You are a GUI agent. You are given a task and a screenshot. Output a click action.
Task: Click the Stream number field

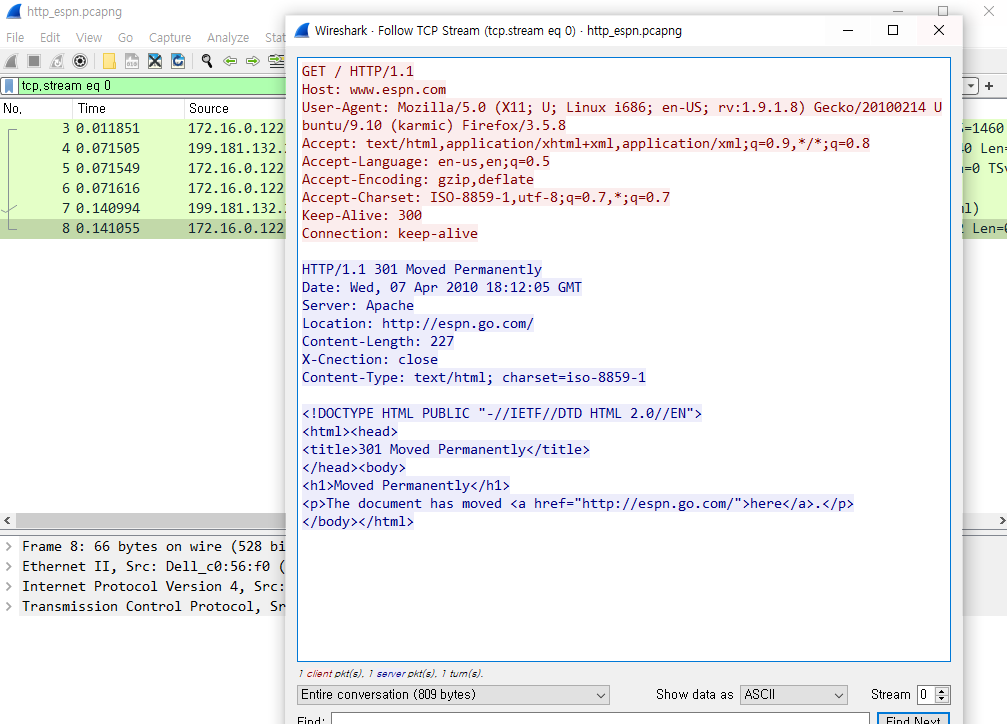pos(926,694)
